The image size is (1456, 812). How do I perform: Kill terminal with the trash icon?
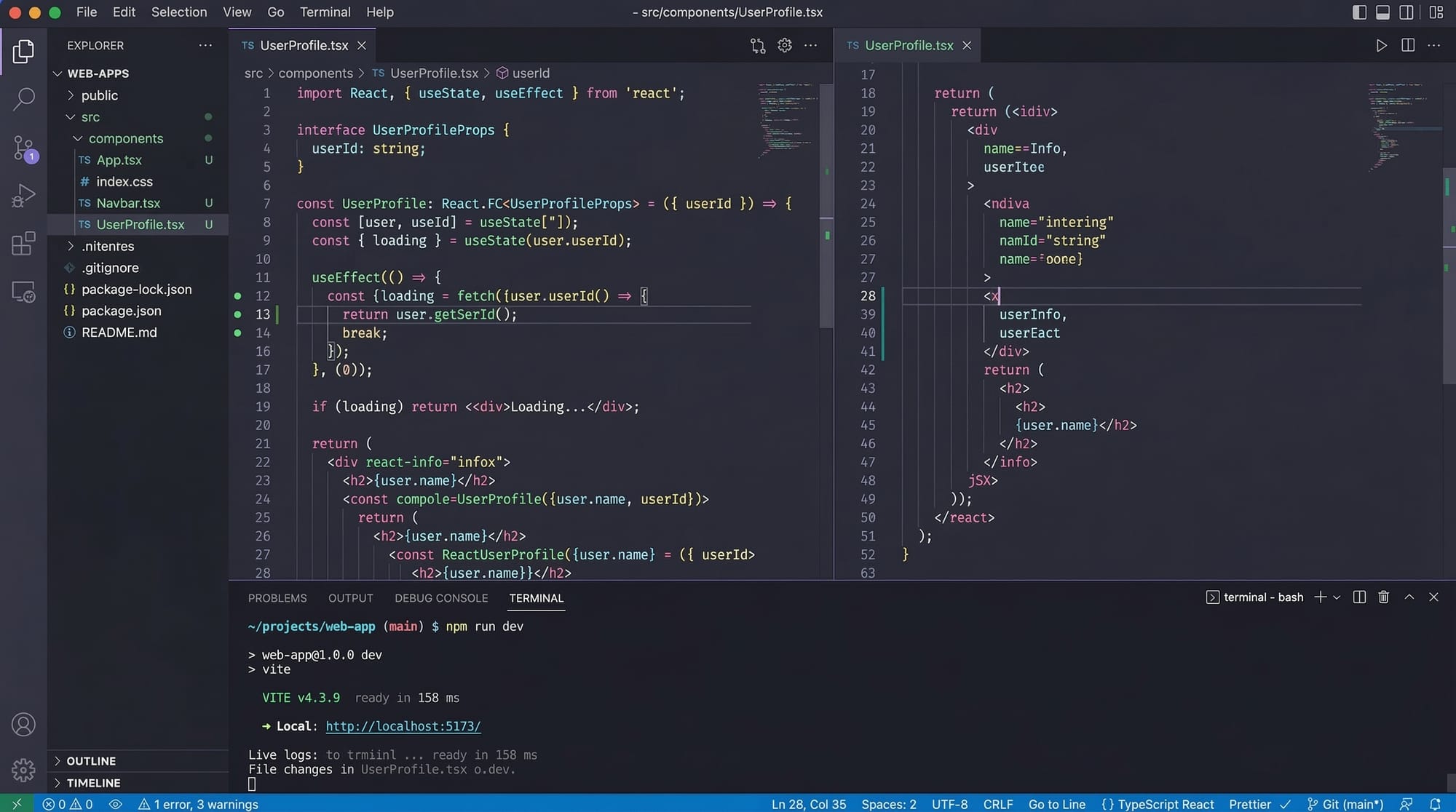click(x=1383, y=597)
